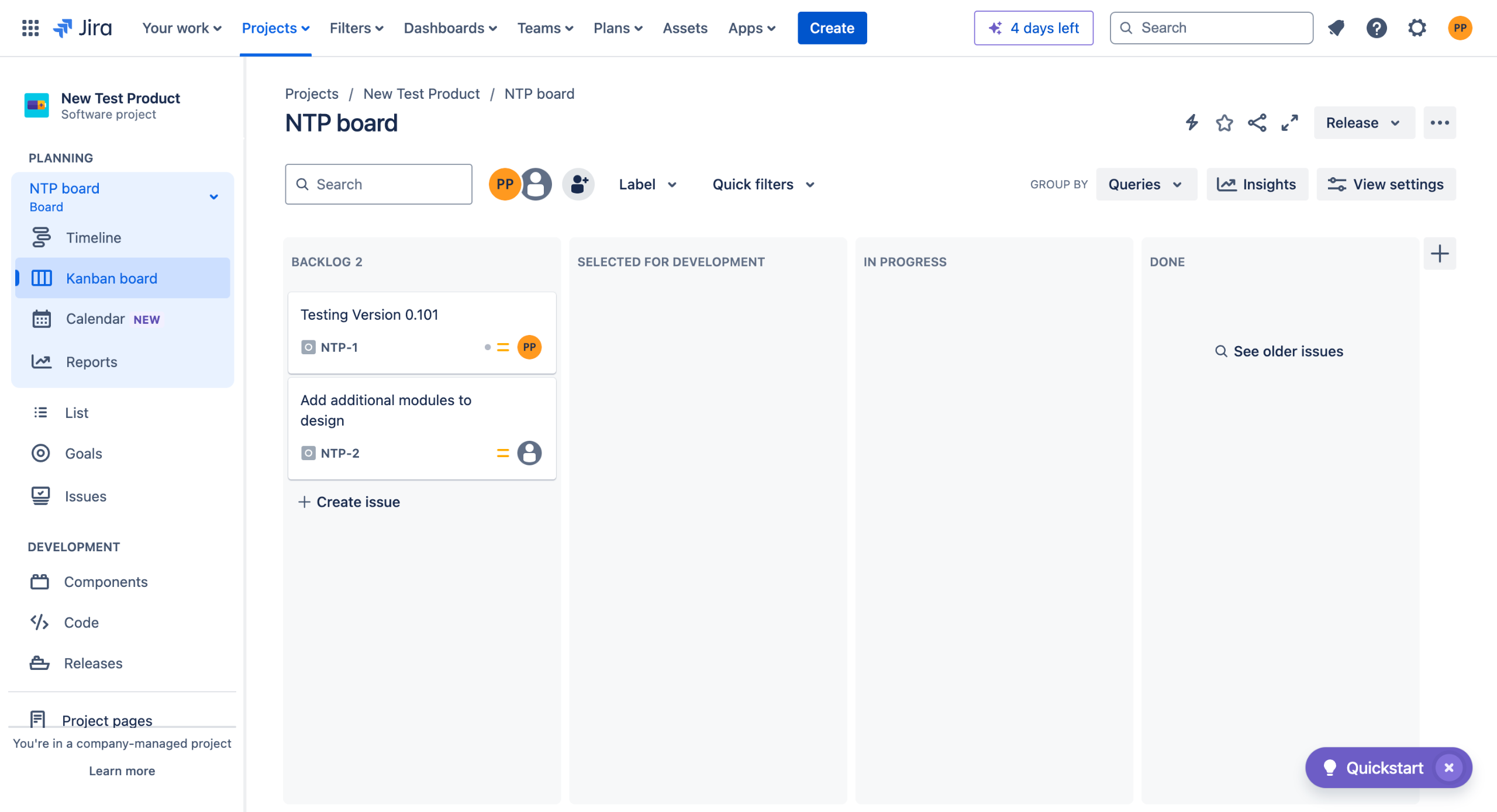1497x812 pixels.
Task: Filter board by PP assignee avatar
Action: (503, 184)
